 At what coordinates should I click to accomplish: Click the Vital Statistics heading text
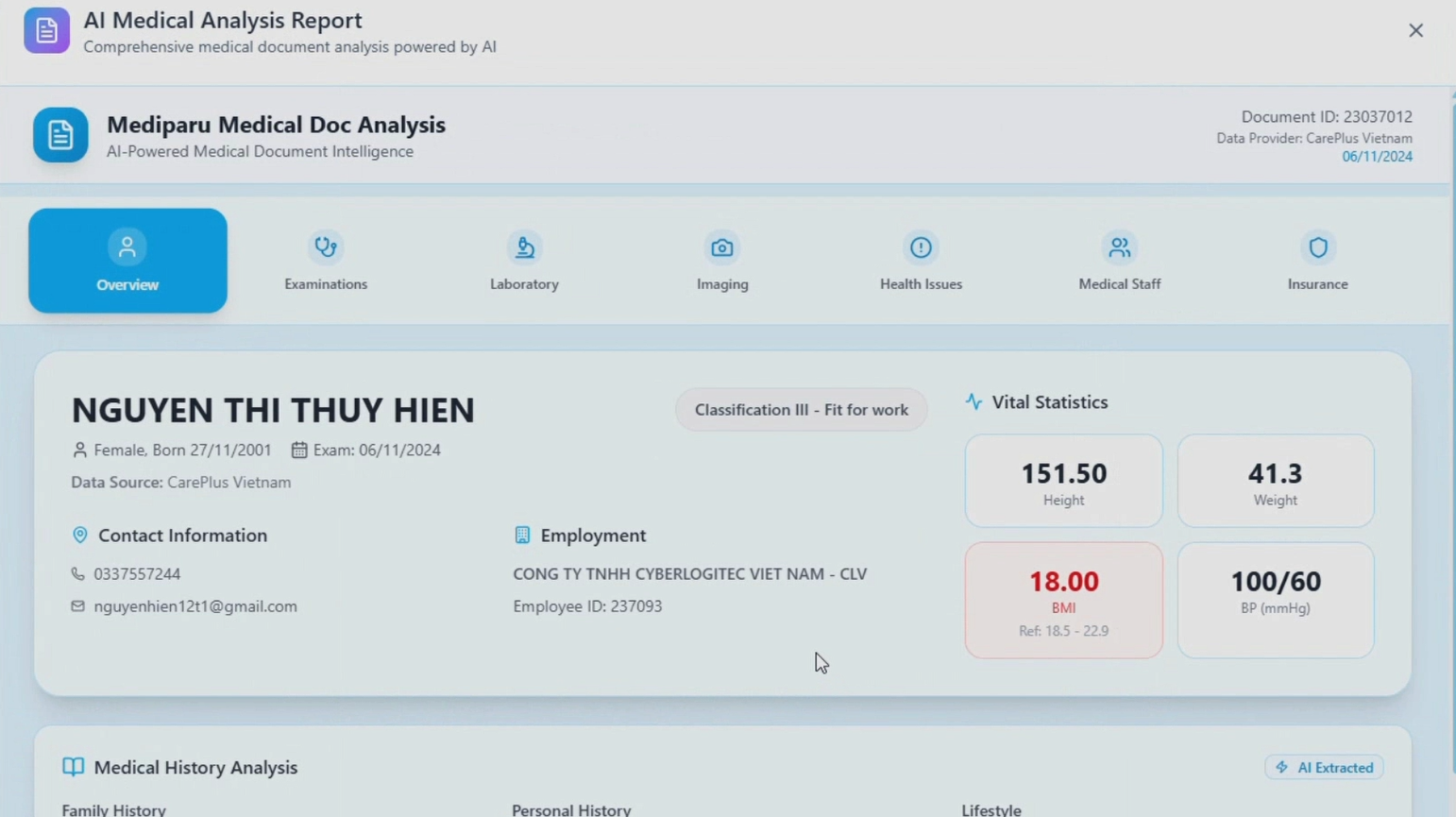[x=1050, y=401]
